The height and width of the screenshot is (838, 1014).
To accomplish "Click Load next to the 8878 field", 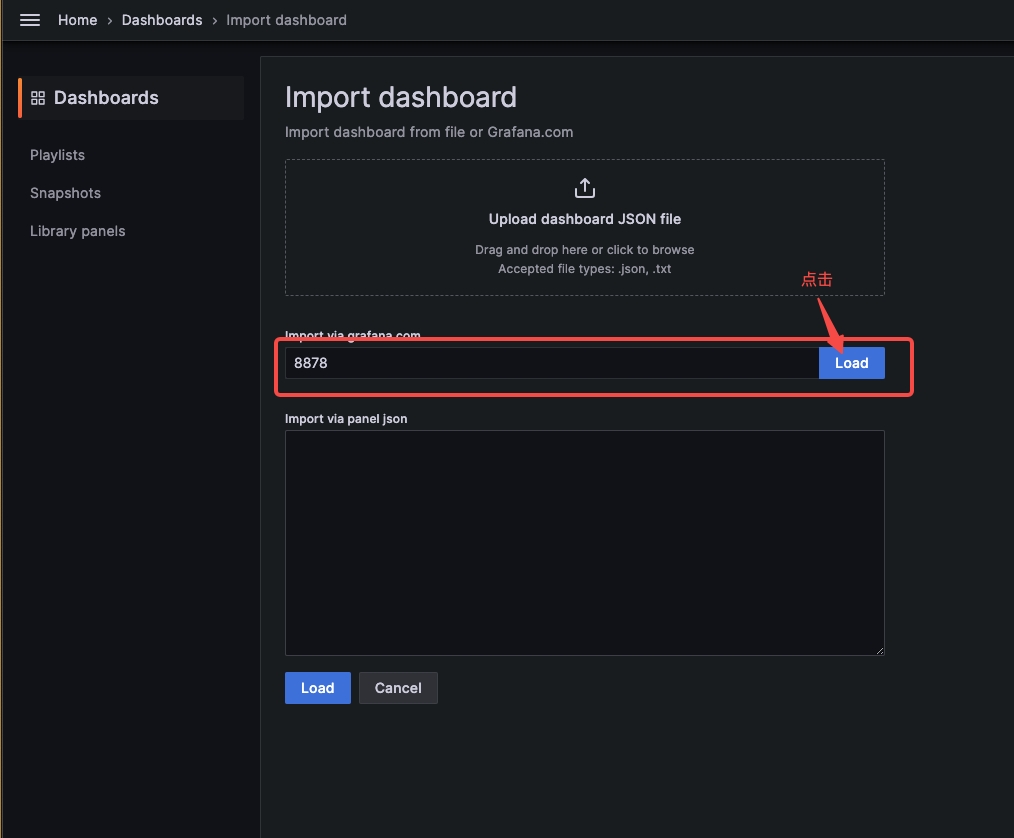I will click(852, 363).
